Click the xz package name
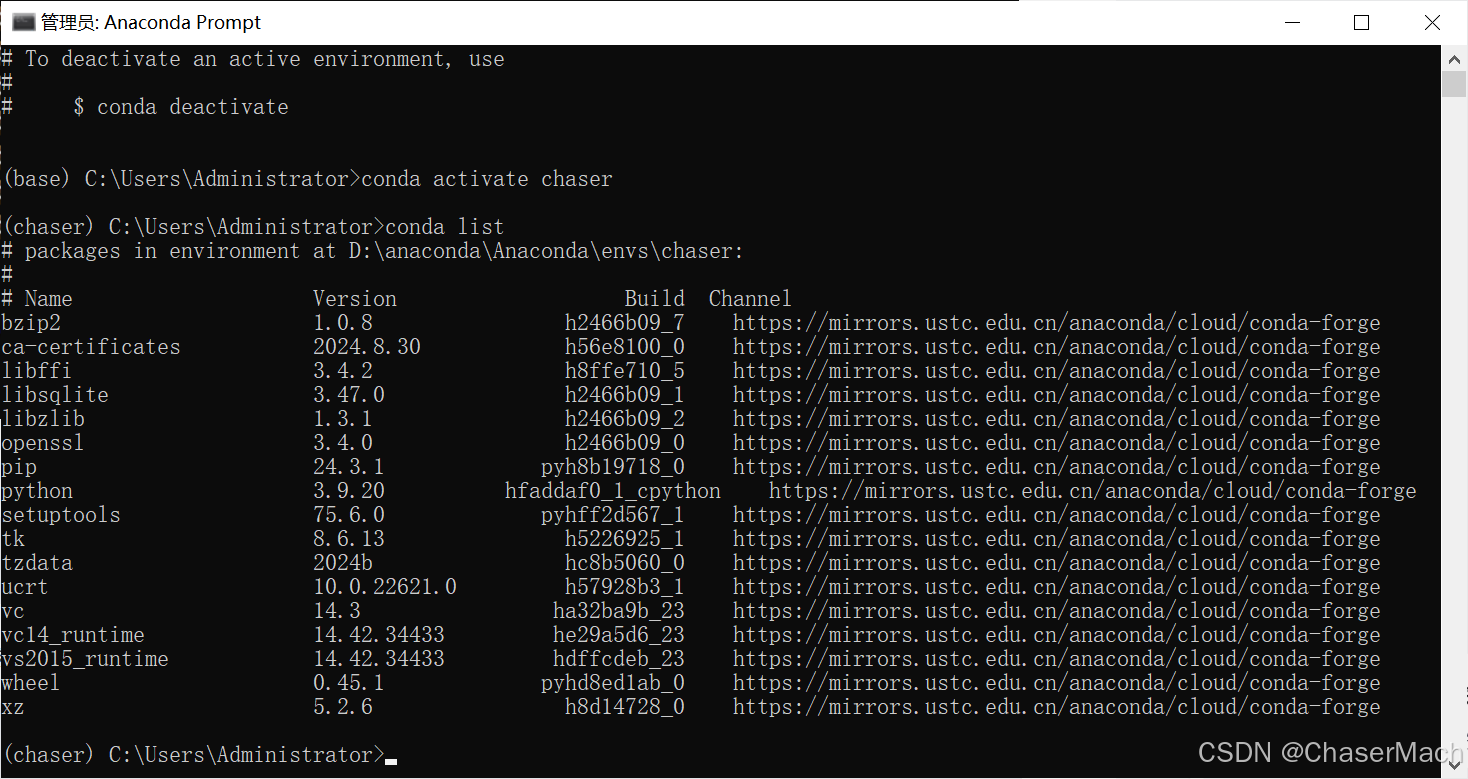The image size is (1468, 779). [13, 707]
